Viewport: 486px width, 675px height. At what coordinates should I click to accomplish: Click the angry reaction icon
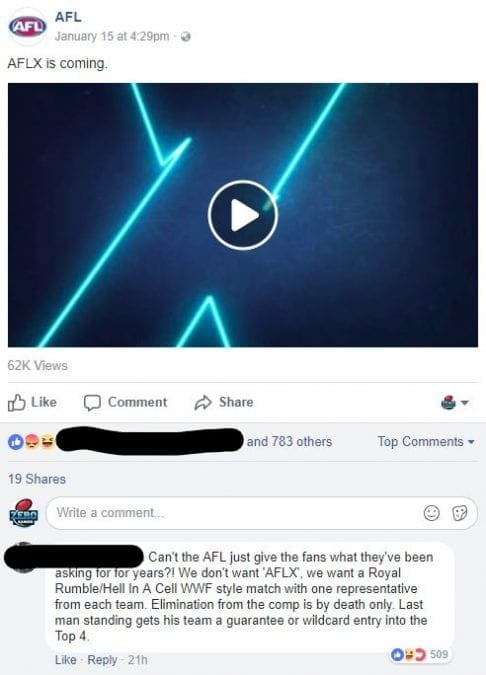[31, 442]
